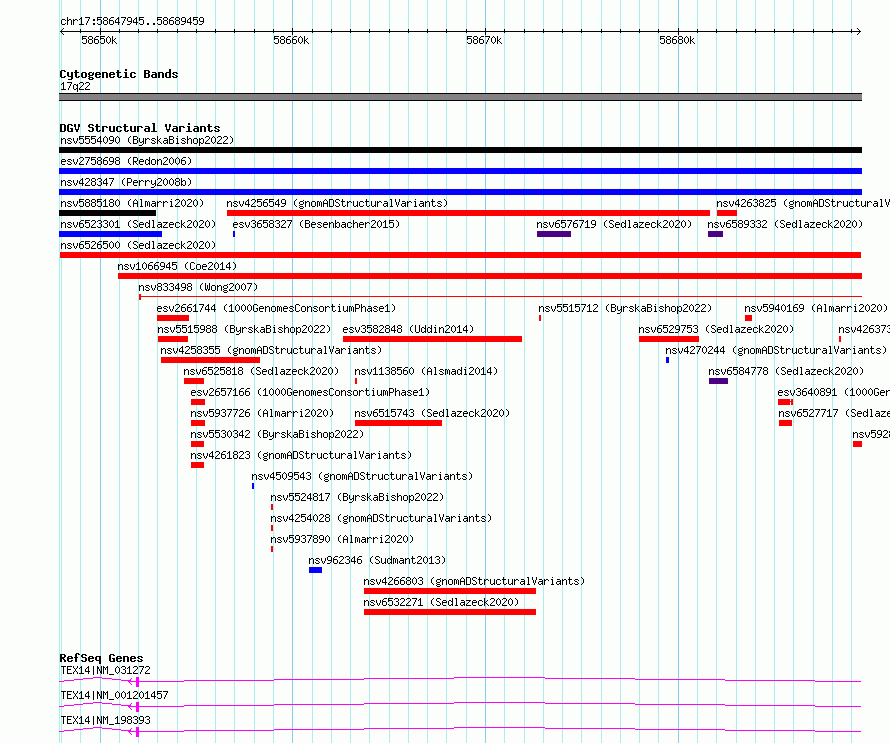Open the TEX14|NM_198393 gene label
The height and width of the screenshot is (743, 890).
click(x=106, y=720)
